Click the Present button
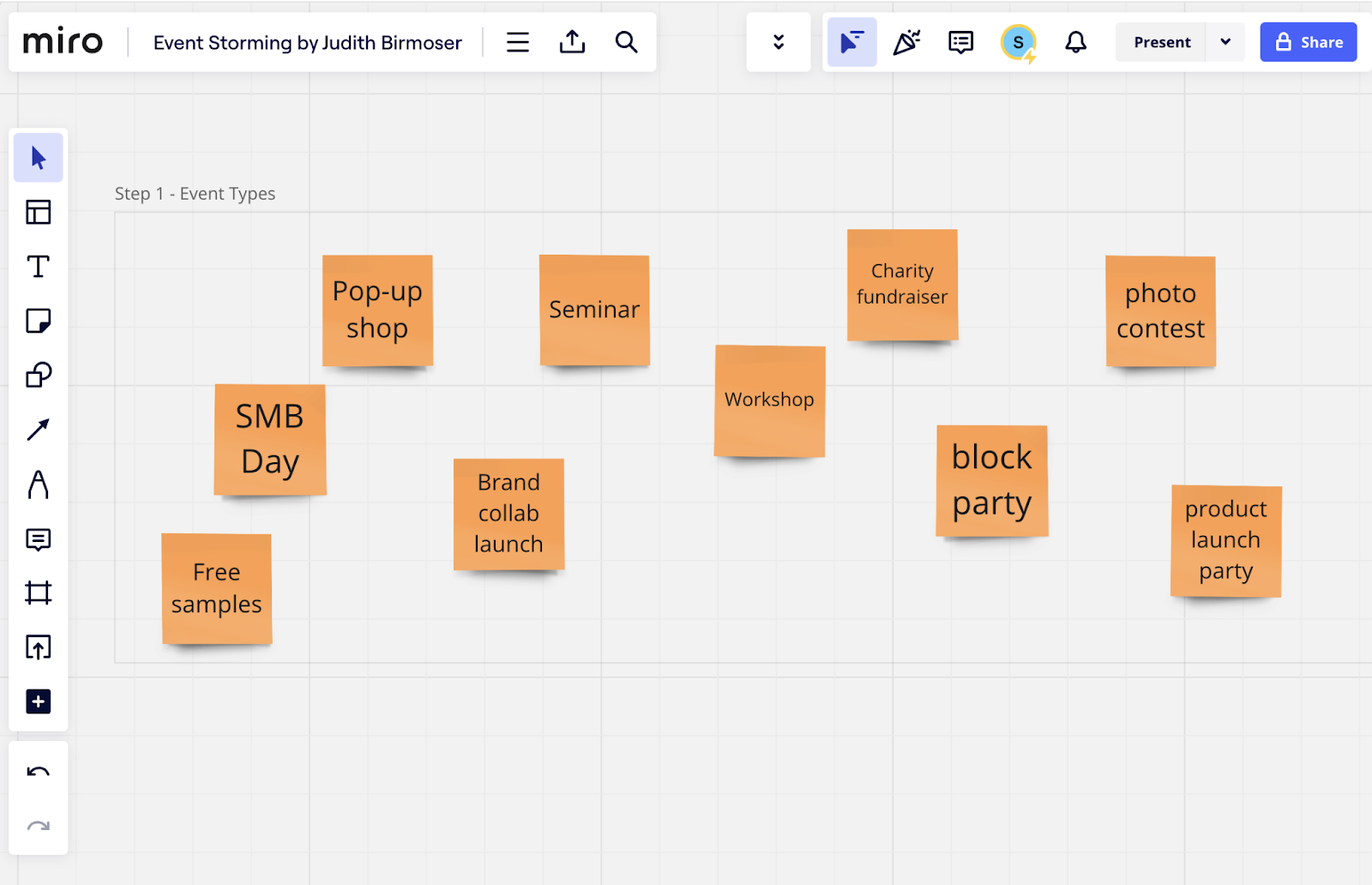 pyautogui.click(x=1161, y=41)
